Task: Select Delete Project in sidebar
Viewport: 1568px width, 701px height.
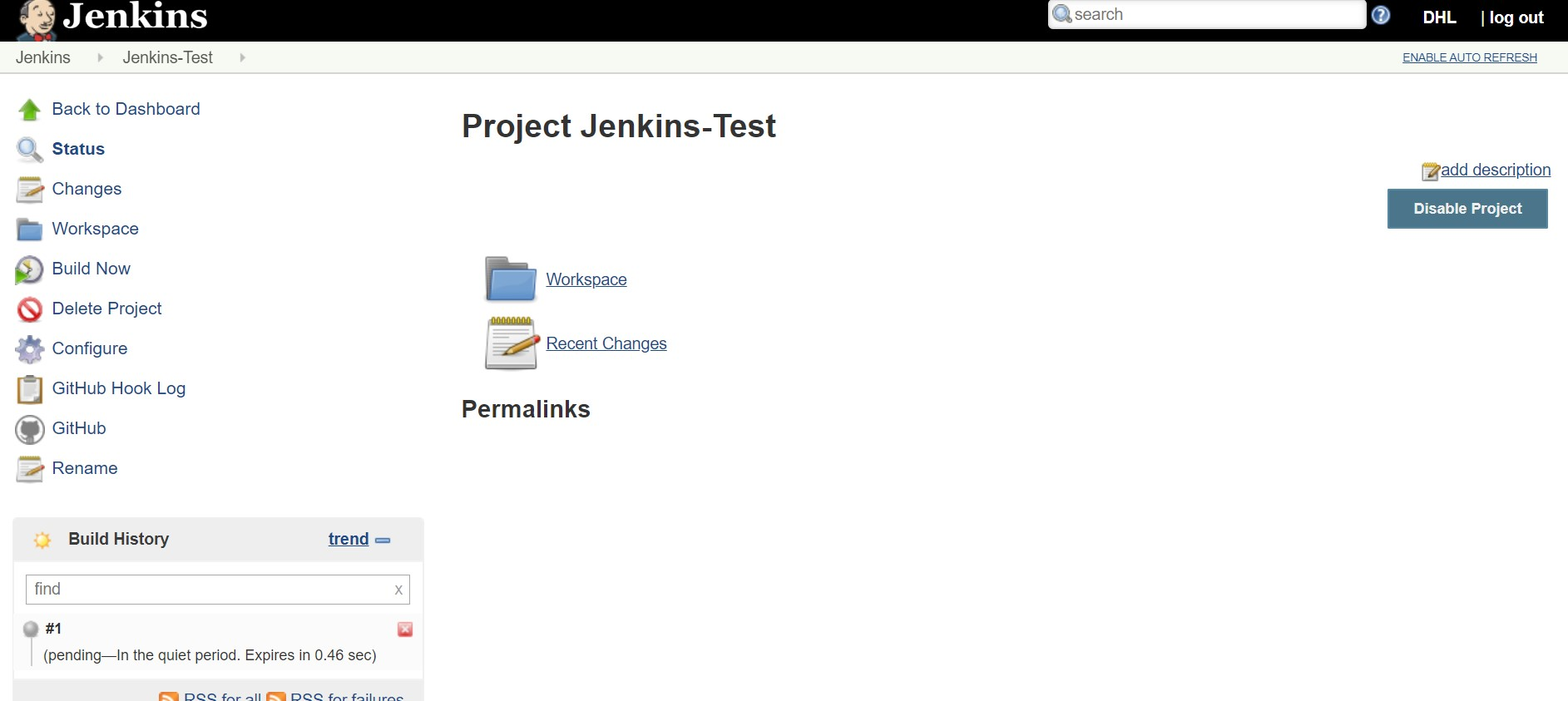Action: (106, 309)
